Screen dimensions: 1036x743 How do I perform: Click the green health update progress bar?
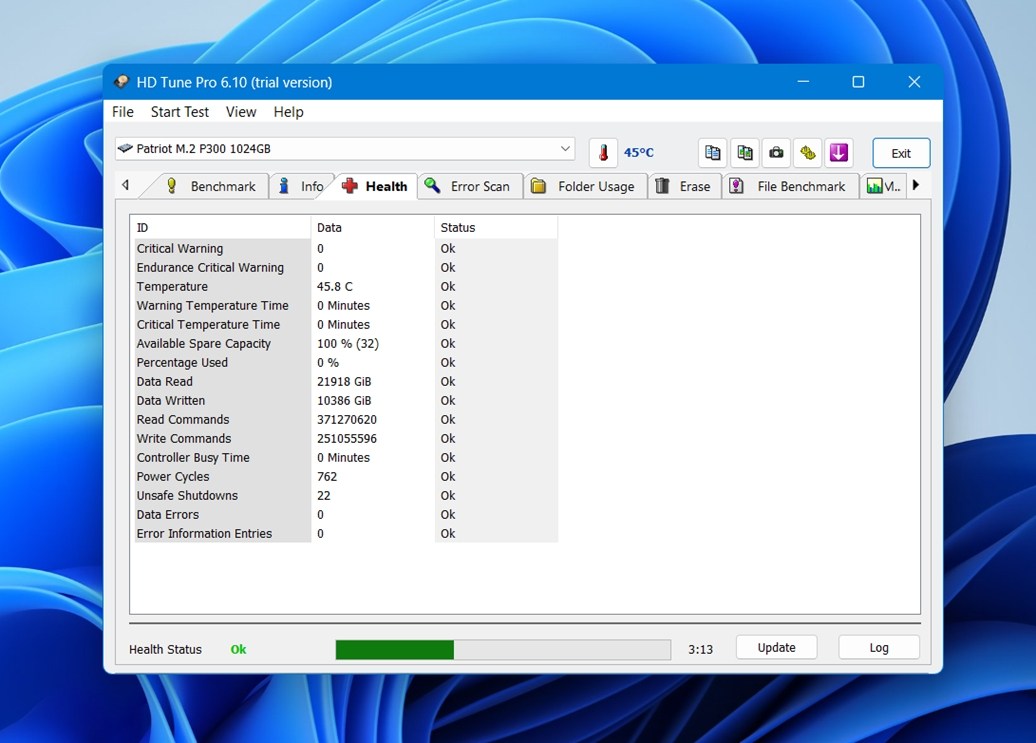coord(502,650)
